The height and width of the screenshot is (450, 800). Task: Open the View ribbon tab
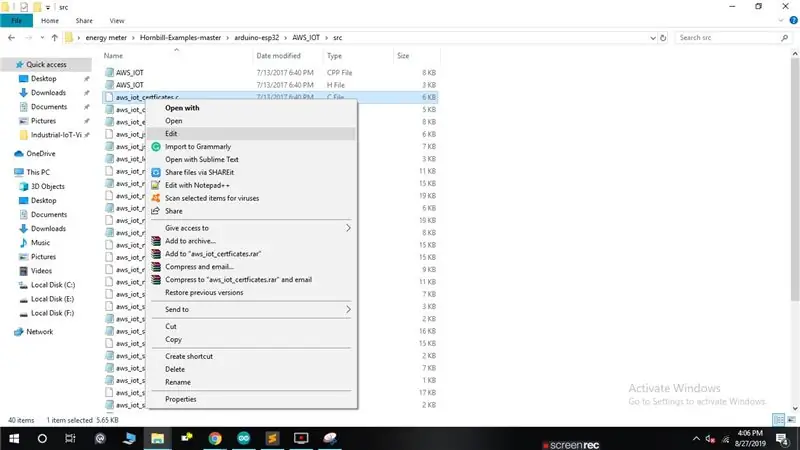point(116,21)
